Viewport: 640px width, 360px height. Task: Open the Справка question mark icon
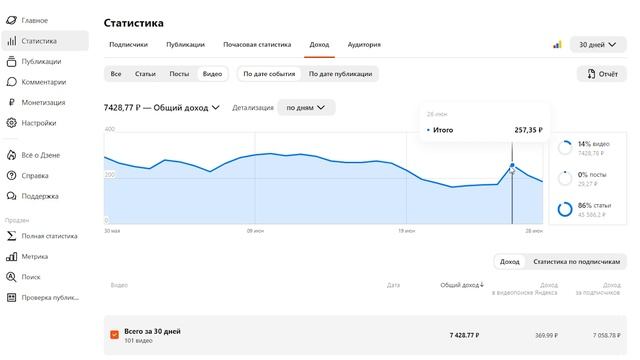point(11,176)
